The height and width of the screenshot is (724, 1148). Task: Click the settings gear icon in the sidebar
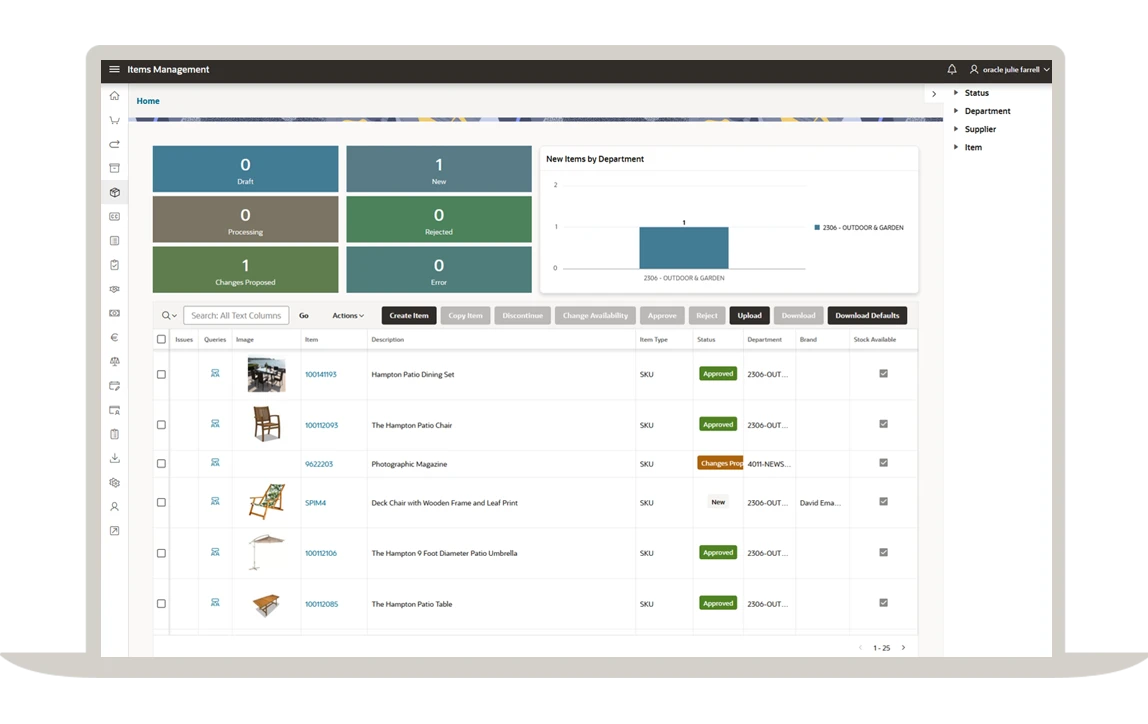coord(114,482)
